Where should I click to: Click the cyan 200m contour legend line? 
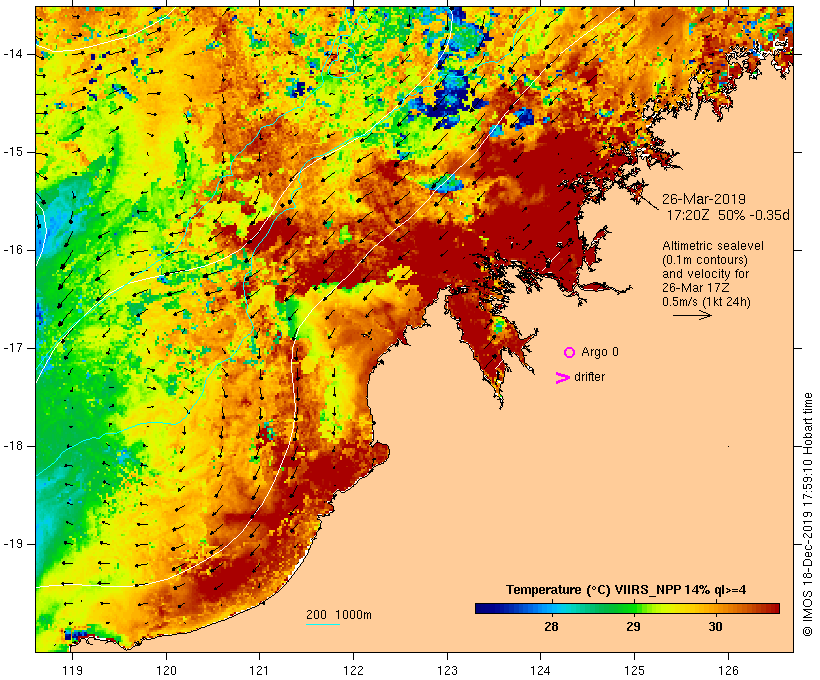[x=323, y=624]
